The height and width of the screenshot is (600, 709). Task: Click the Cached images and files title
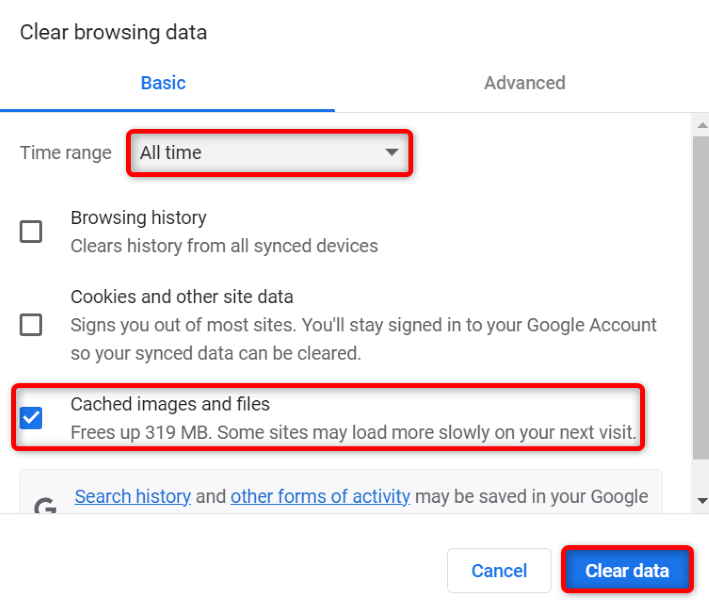(170, 404)
